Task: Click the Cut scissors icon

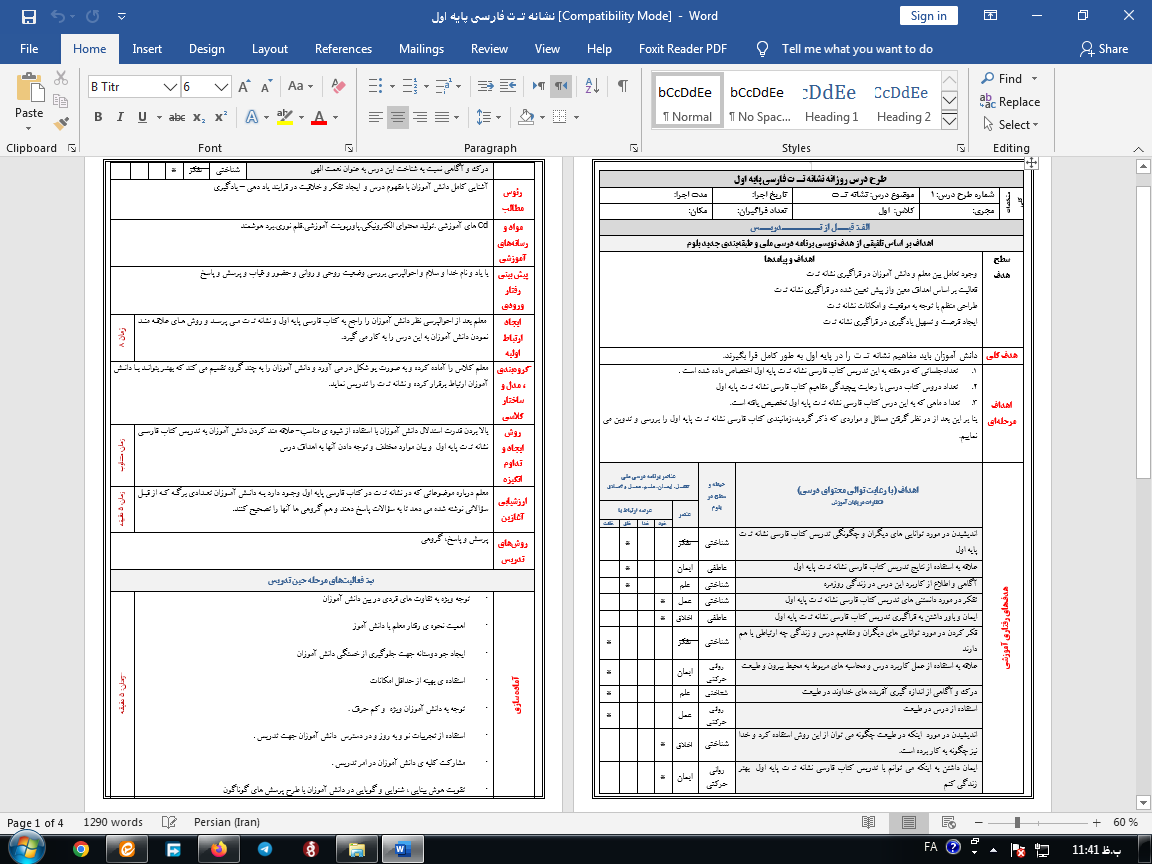Action: pos(62,78)
